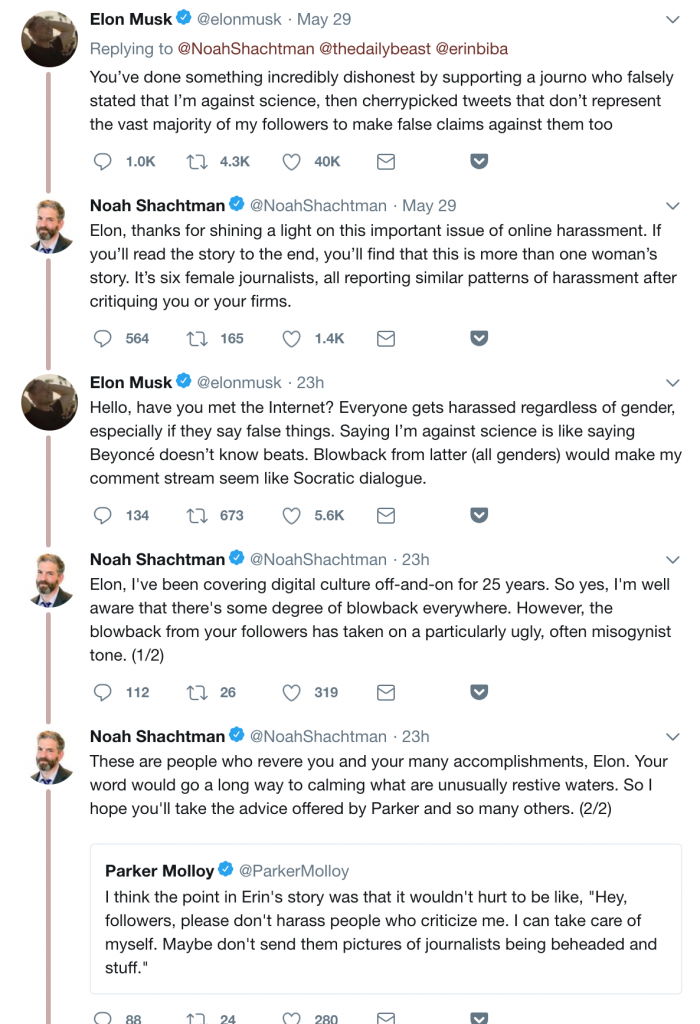700x1024 pixels.
Task: Visit @thedailybeast from the replying-to line
Action: [375, 49]
